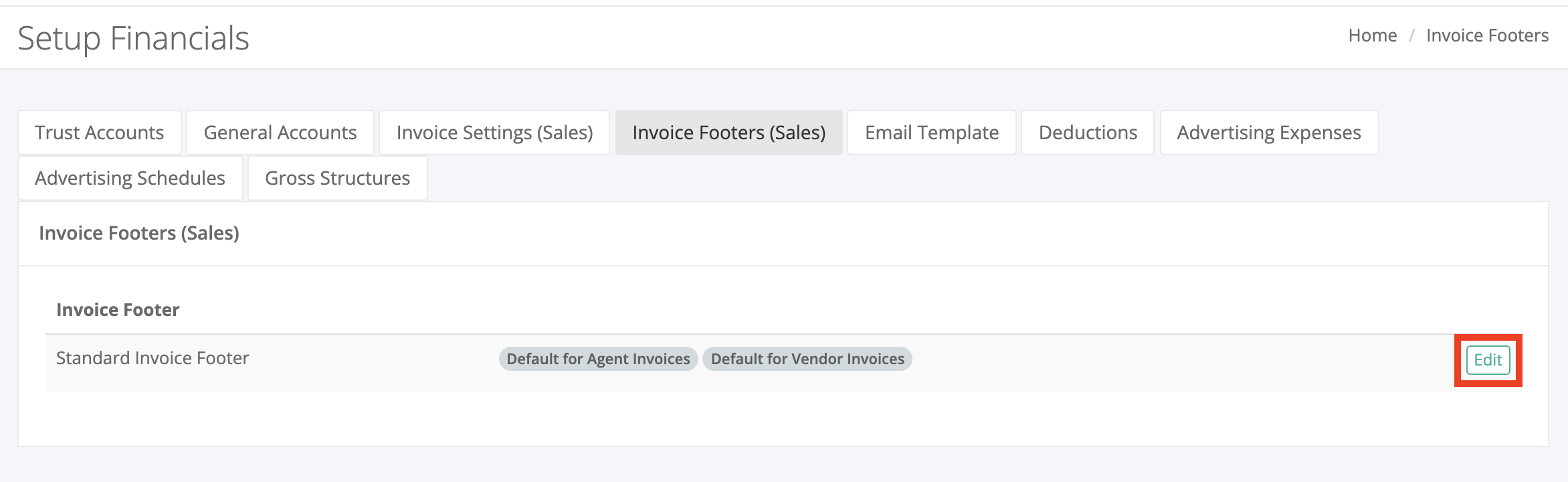Click the Home breadcrumb link
The width and height of the screenshot is (1568, 482).
(x=1373, y=35)
